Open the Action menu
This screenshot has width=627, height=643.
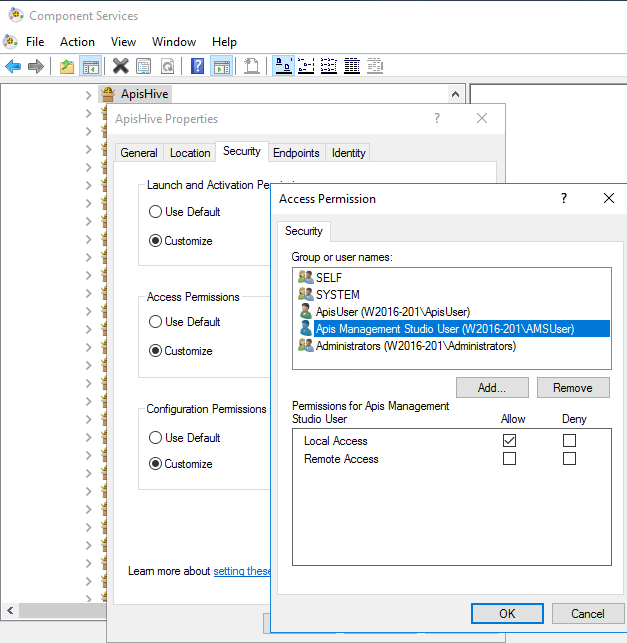pyautogui.click(x=77, y=42)
